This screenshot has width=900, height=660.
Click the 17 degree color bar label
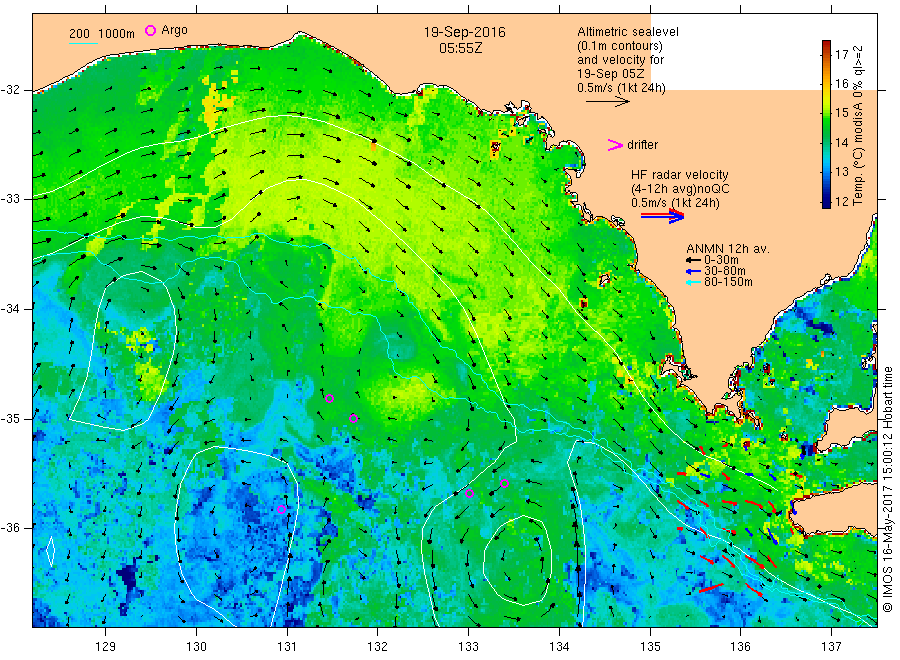841,55
